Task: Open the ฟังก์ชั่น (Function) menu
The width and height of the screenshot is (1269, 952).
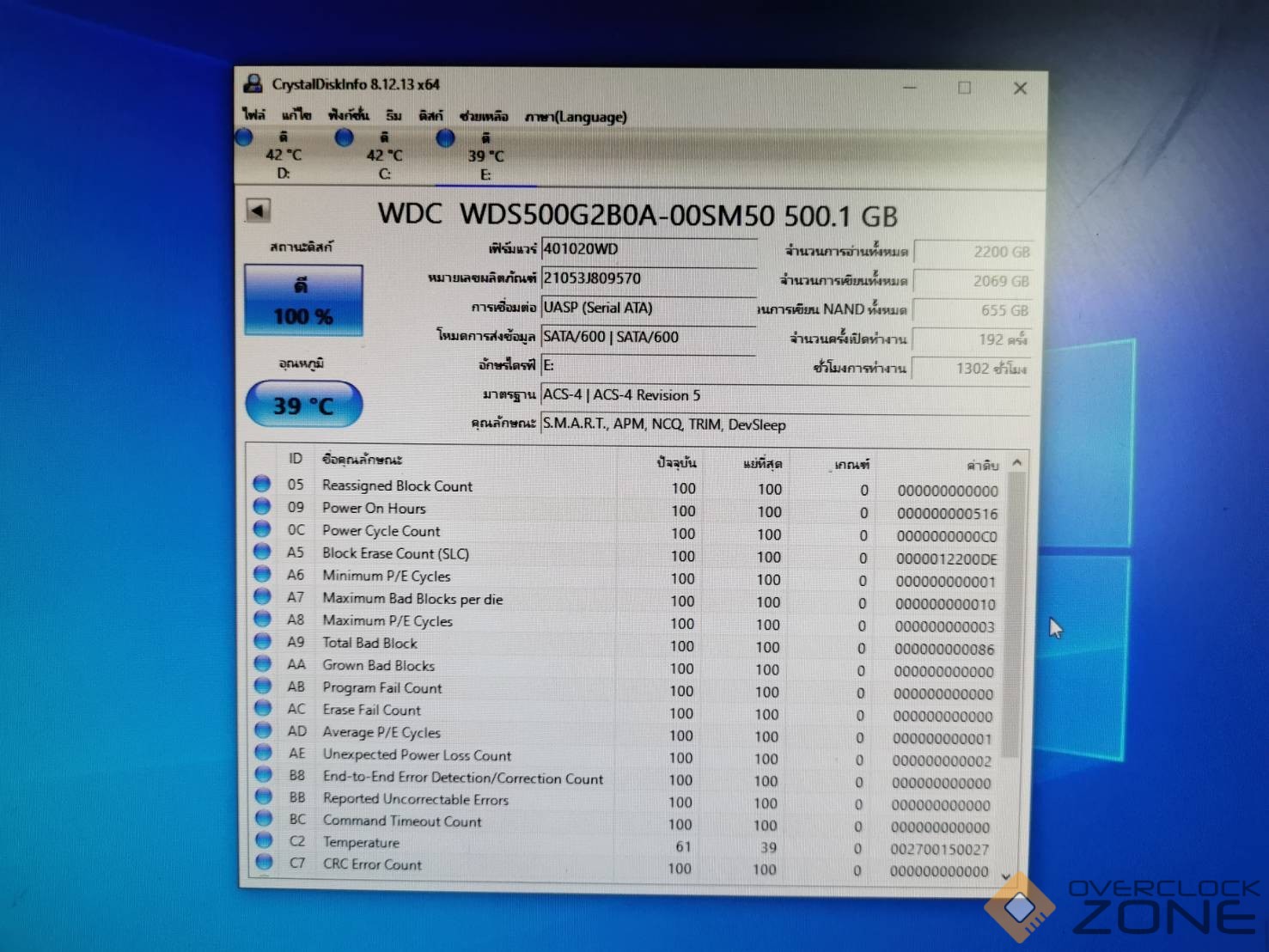Action: pos(348,115)
